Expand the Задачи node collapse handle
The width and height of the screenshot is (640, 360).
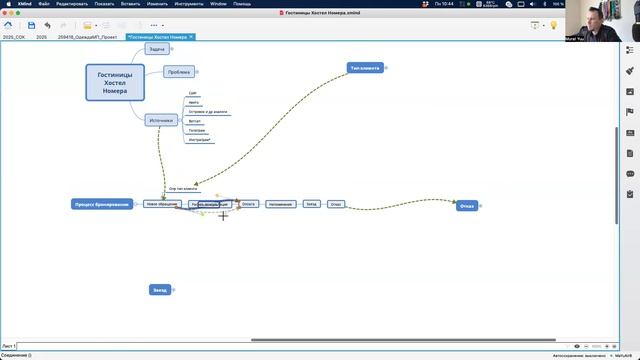point(172,49)
